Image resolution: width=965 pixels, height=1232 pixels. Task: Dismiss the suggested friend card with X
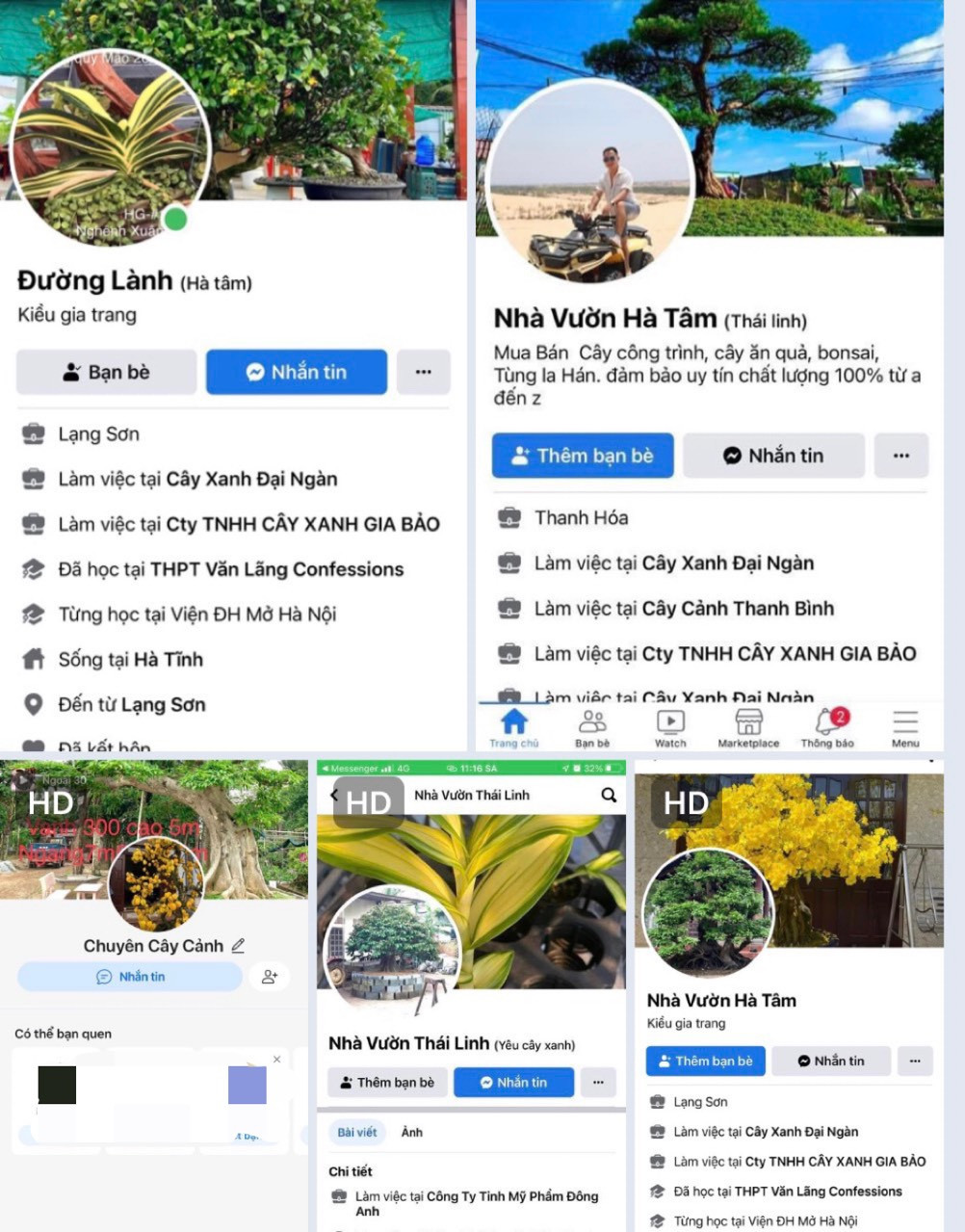[276, 1059]
